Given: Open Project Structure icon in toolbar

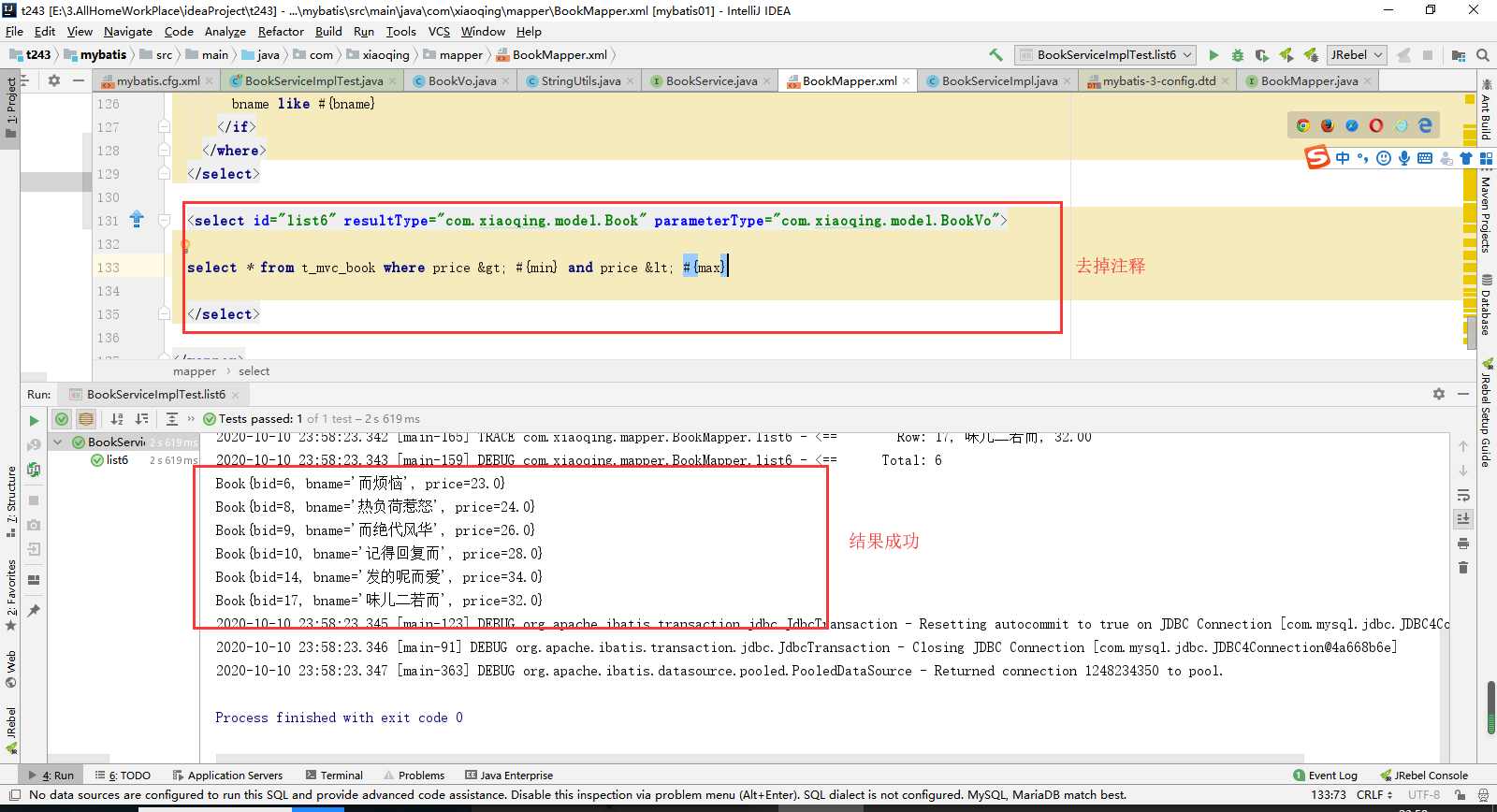Looking at the screenshot, I should [1459, 55].
